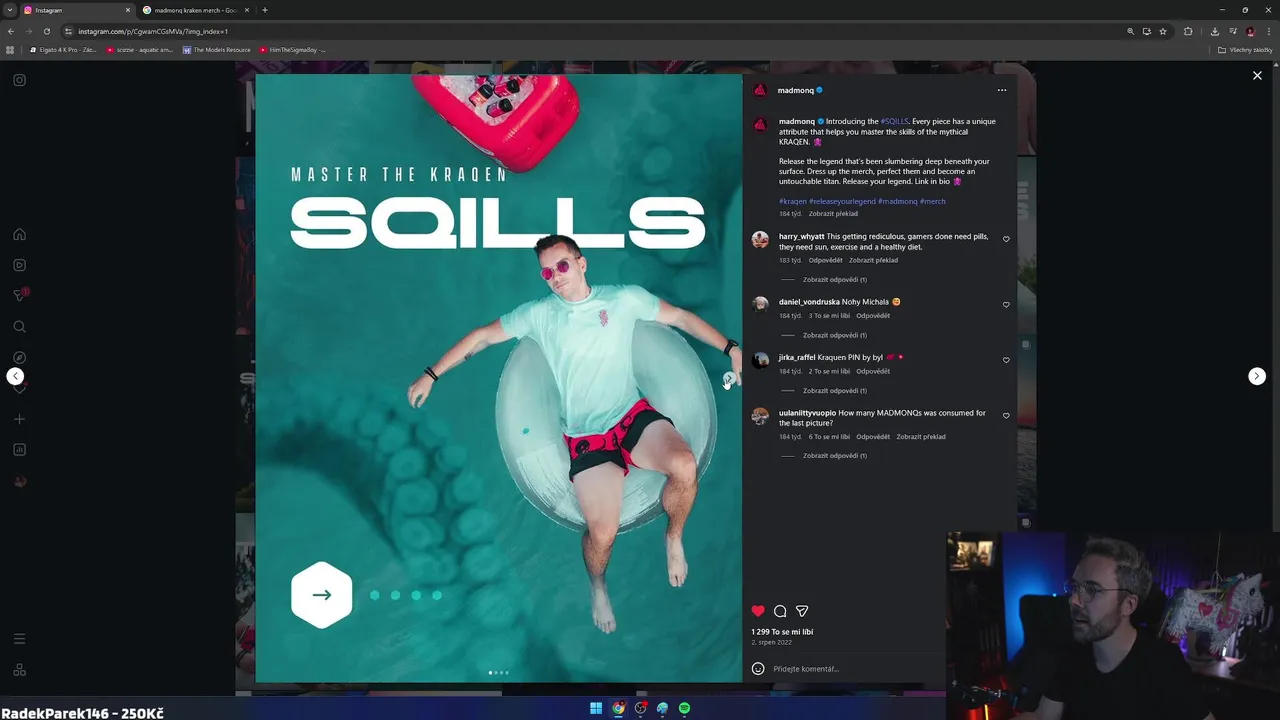Expand replies under jirka_raffel's comment
This screenshot has width=1280, height=720.
point(834,390)
